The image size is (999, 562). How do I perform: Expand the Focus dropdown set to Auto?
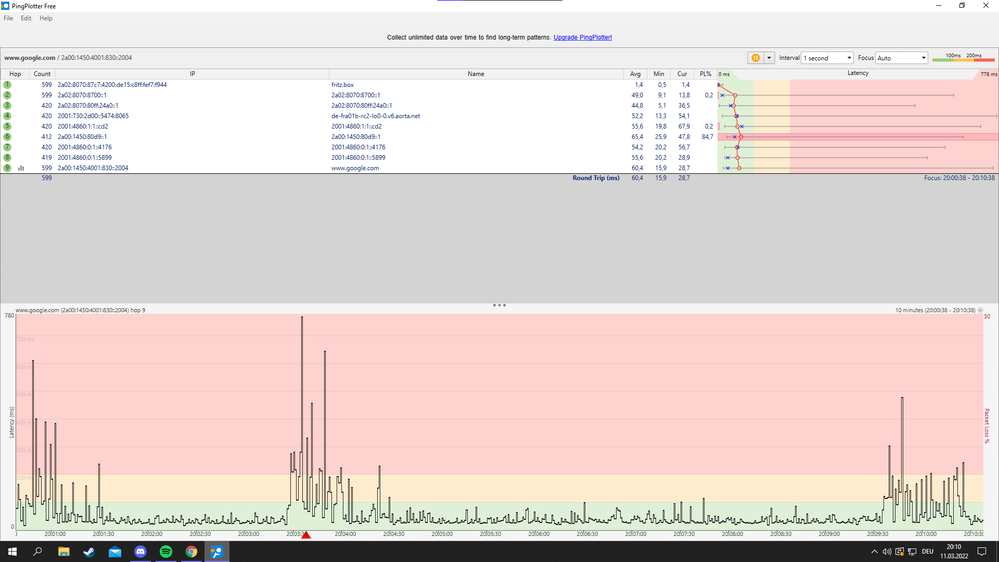[901, 58]
